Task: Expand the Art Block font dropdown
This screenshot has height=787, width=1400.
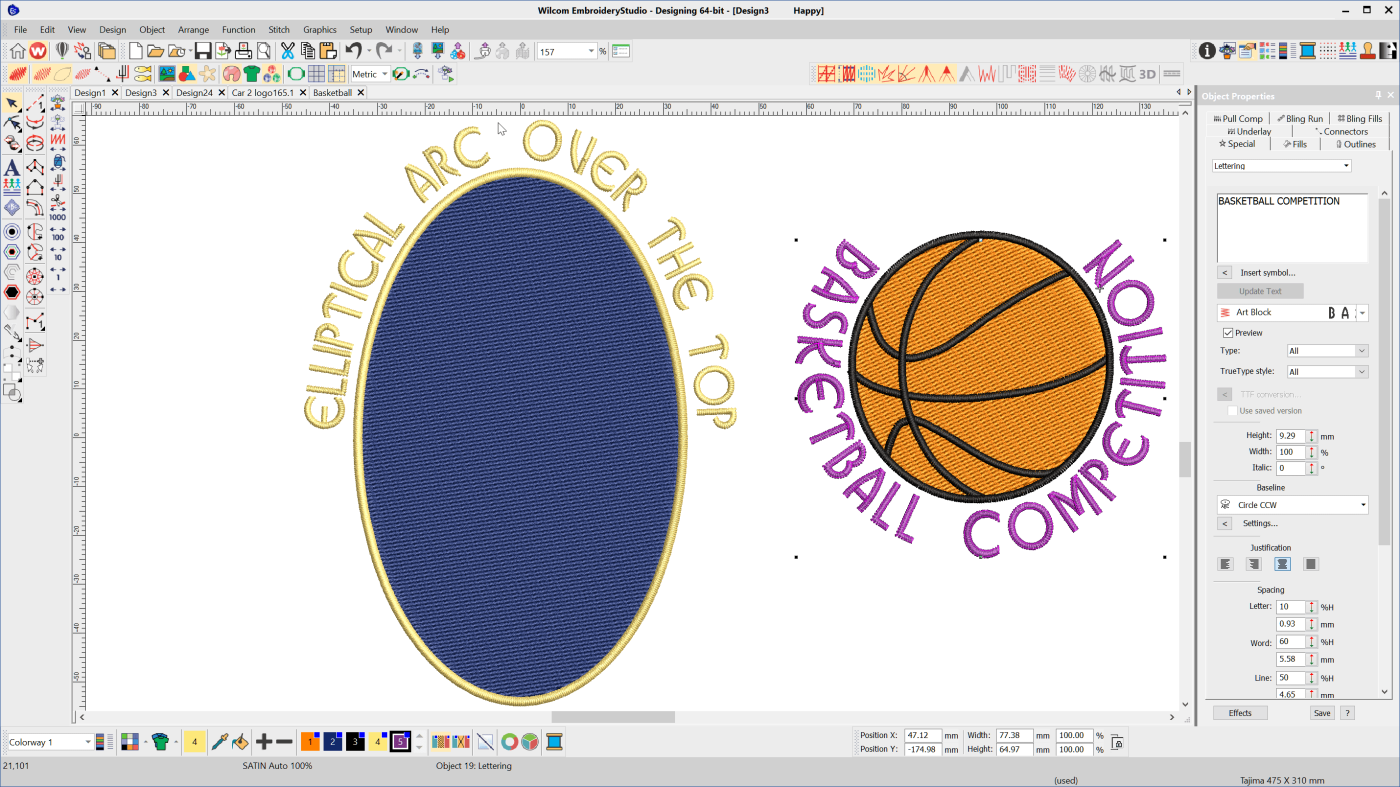Action: tap(1362, 313)
